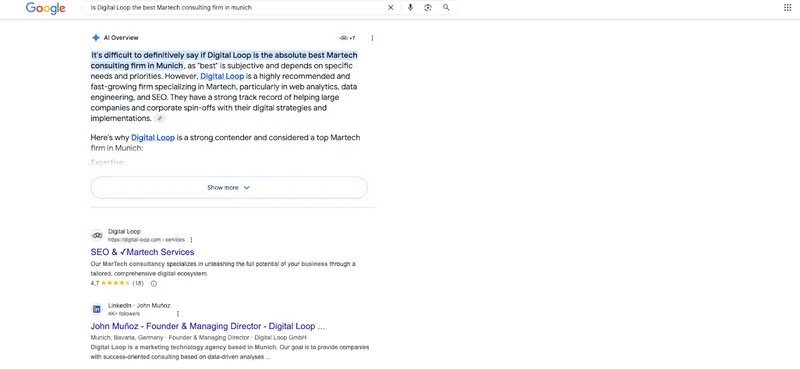
Task: Open the AI Overview +7 sources
Action: (347, 38)
